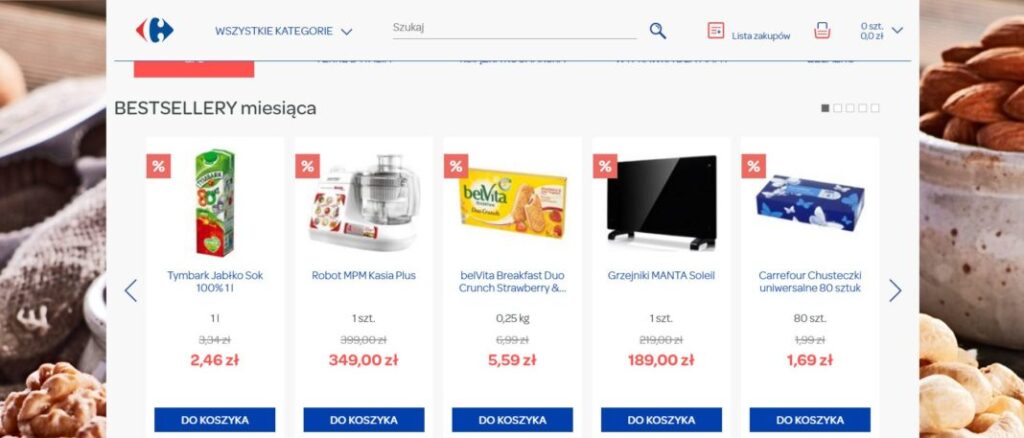Add Tymbark Jabłko Sok to basket
The height and width of the screenshot is (438, 1024).
215,420
